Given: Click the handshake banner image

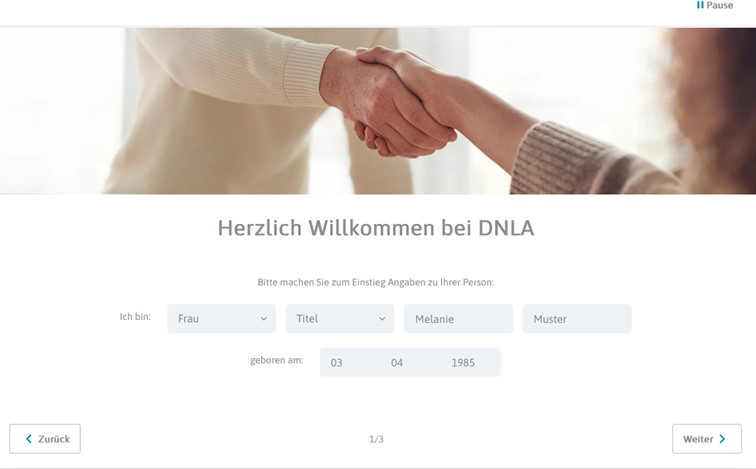Looking at the screenshot, I should click(378, 111).
